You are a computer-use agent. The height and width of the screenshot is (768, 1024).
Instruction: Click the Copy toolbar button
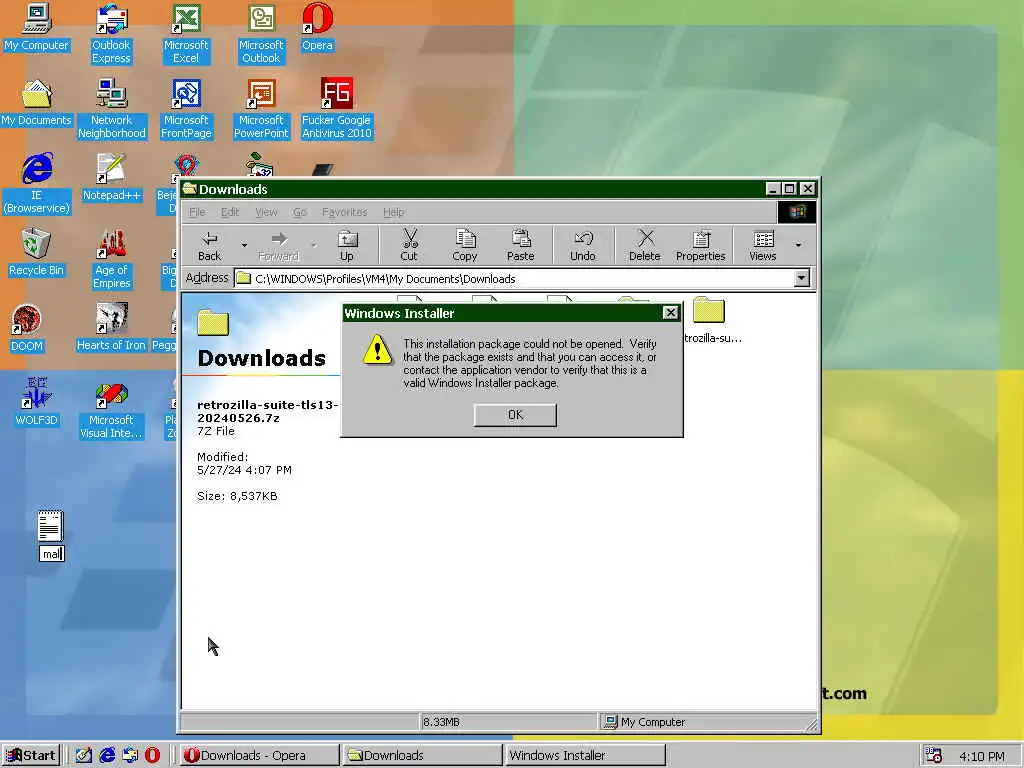coord(464,246)
